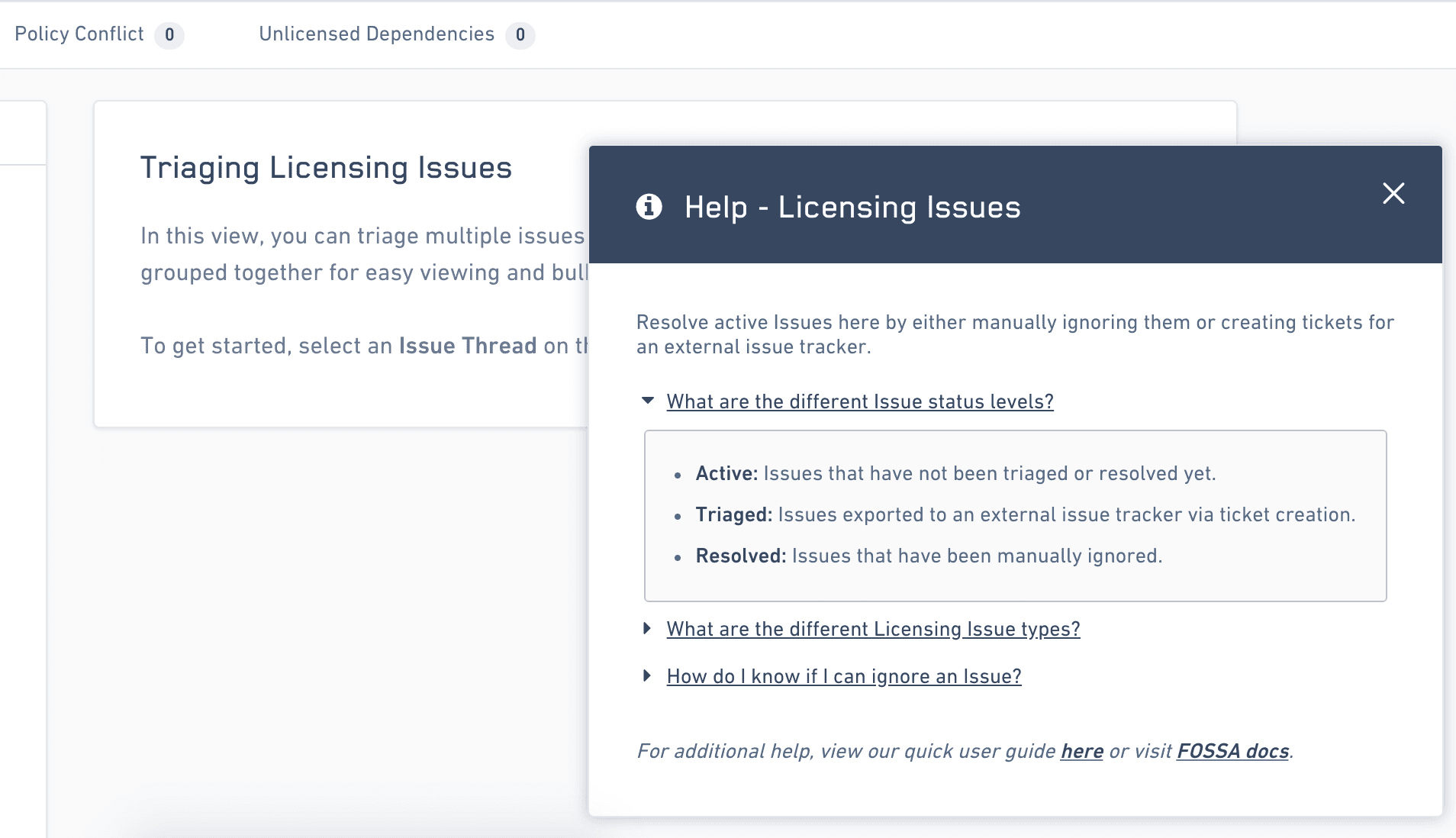Click the 'Help - Licensing Issues' title
Viewport: 1456px width, 838px height.
pyautogui.click(x=852, y=208)
